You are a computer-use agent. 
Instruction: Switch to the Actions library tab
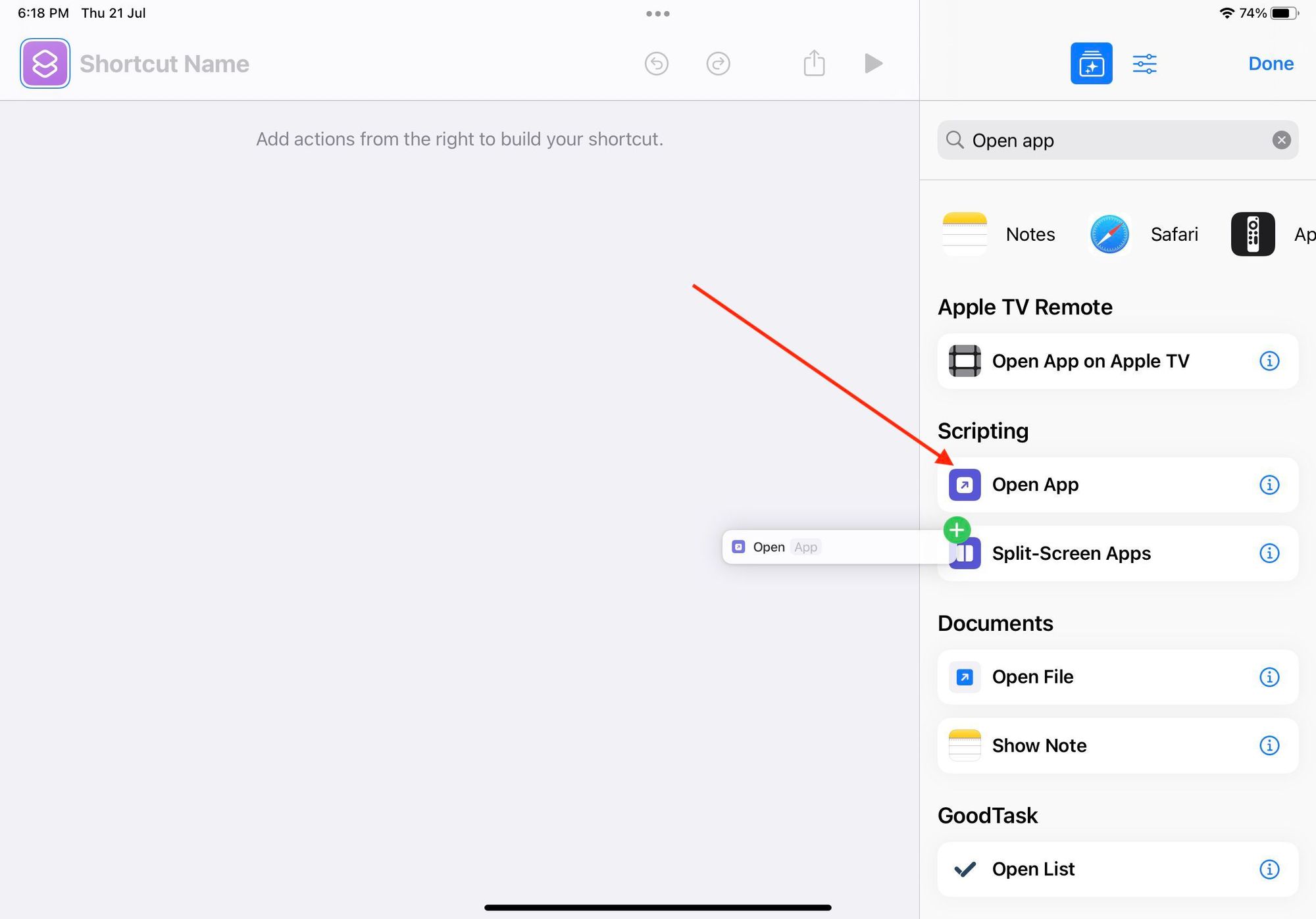point(1091,63)
